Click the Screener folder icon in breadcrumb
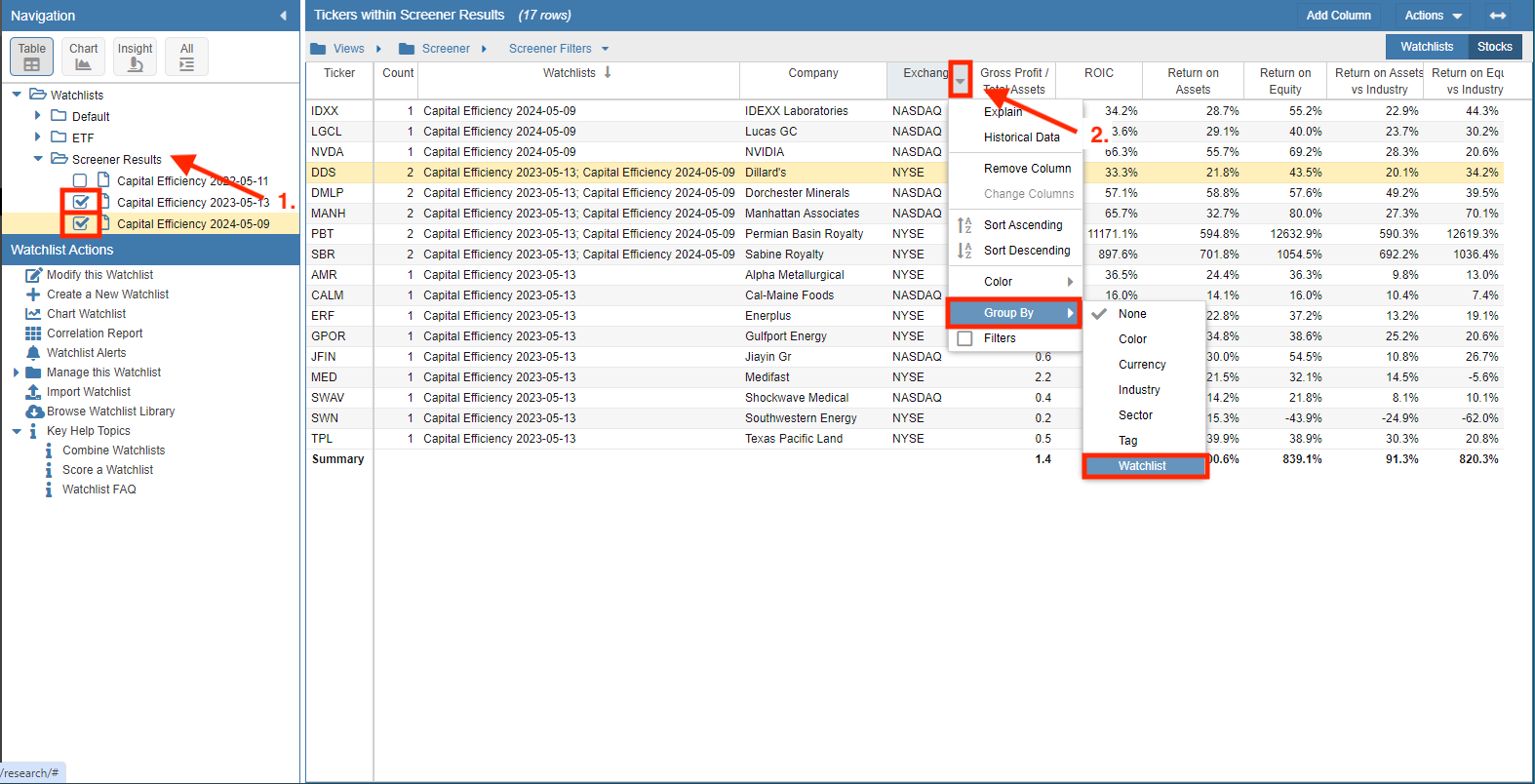Screen dimensions: 1535x784 tap(407, 49)
